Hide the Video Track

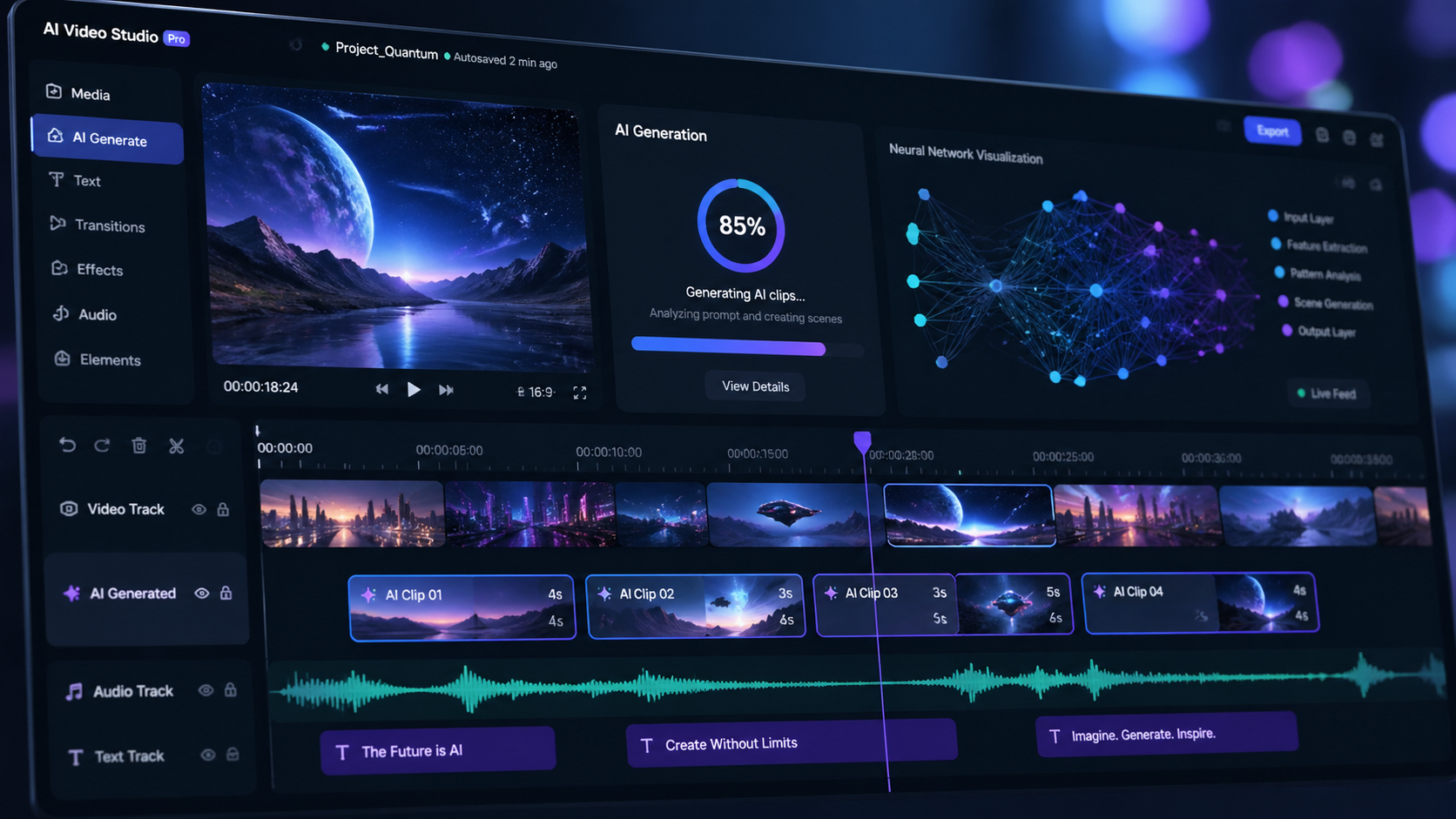pyautogui.click(x=199, y=509)
